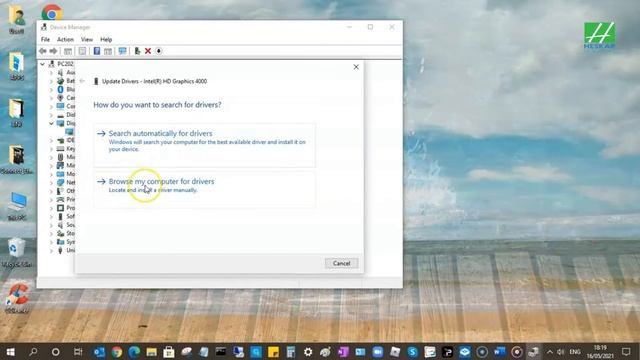The width and height of the screenshot is (640, 360).
Task: Expand the Batteries tree category
Action: [x=51, y=81]
